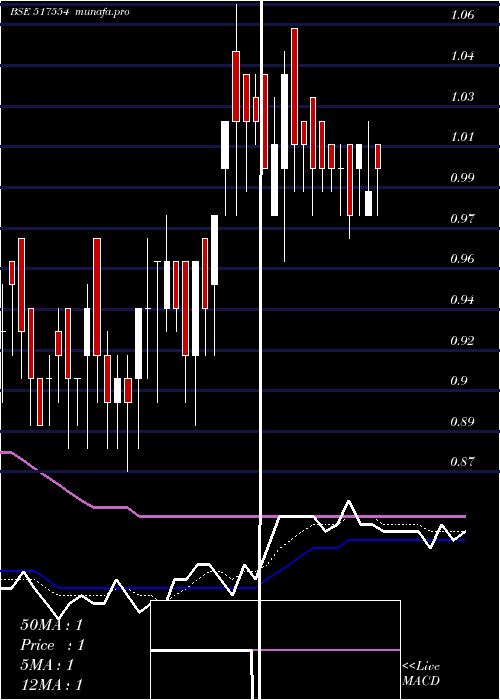Viewport: 500px width, 700px height.
Task: Click the 'BSE 517554' ticker label
Action: pos(40,12)
